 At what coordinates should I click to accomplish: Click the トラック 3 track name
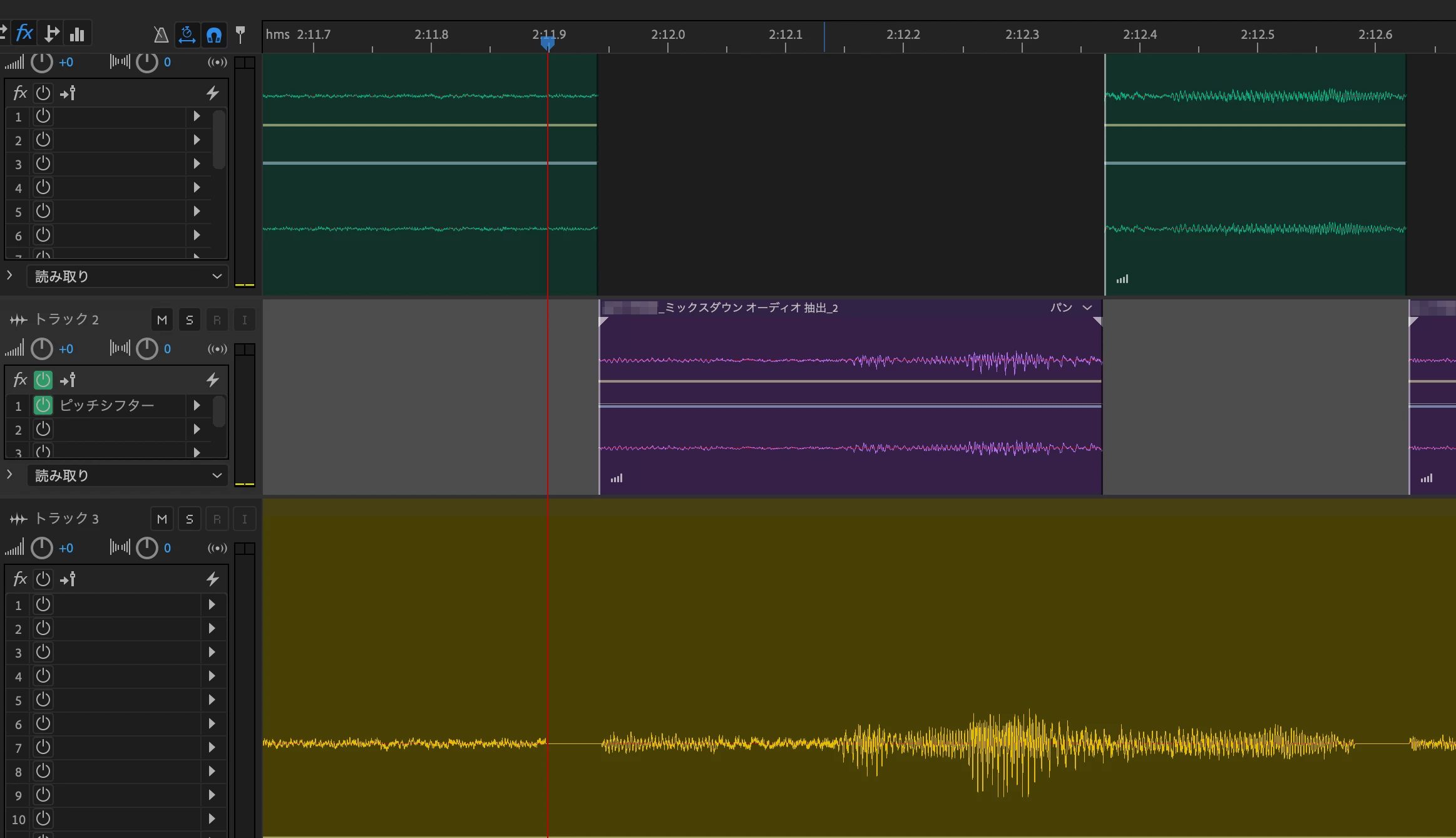click(66, 519)
